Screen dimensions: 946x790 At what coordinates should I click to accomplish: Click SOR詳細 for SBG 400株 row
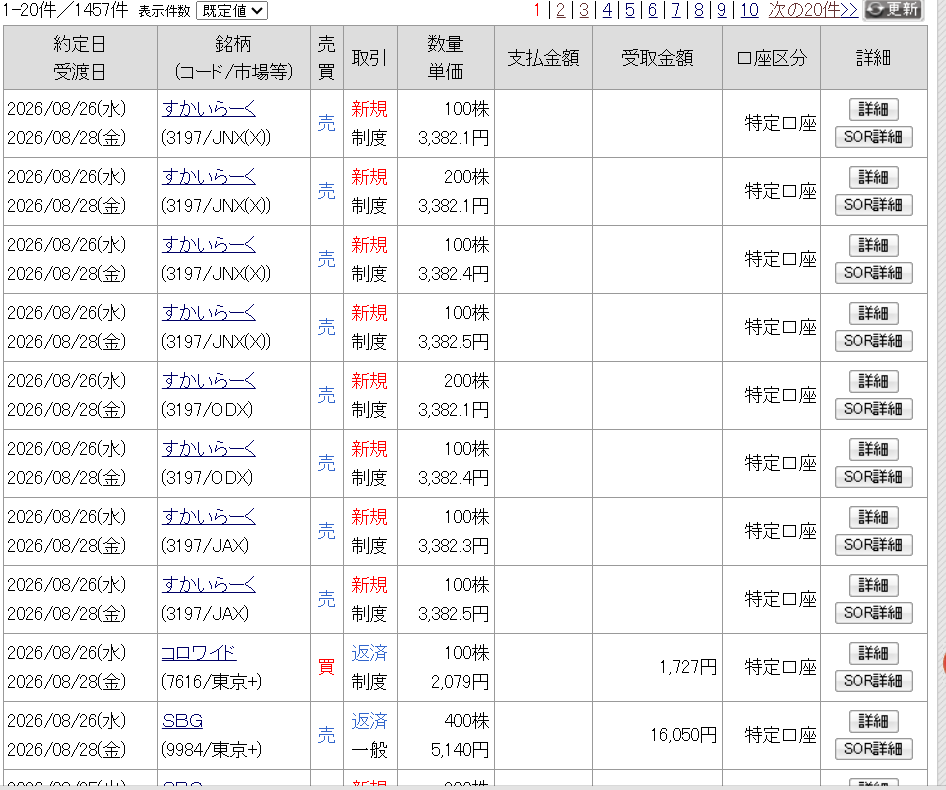tap(874, 749)
